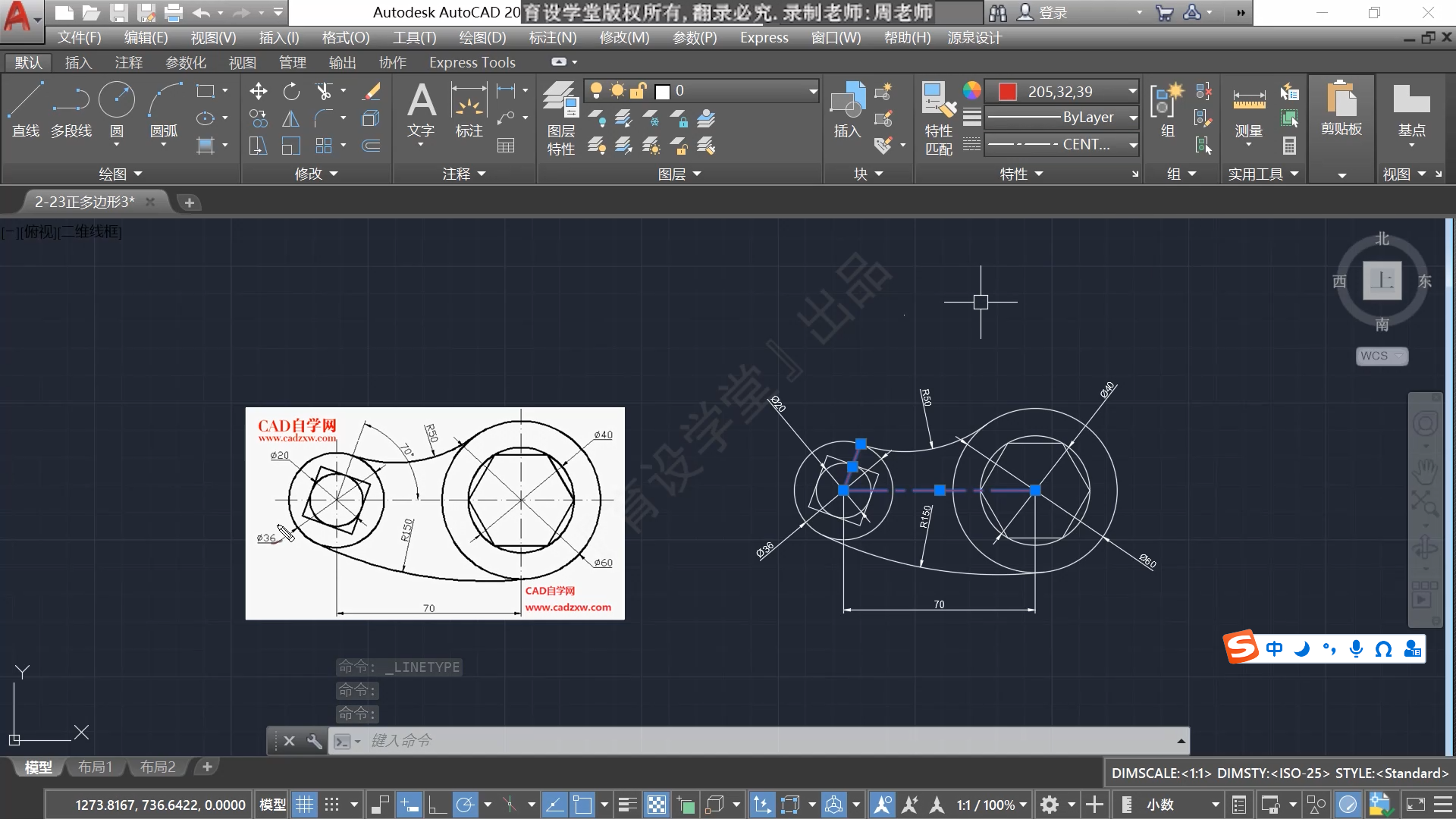This screenshot has width=1456, height=819.
Task: Open the layer dropdown showing 0
Action: [x=701, y=91]
